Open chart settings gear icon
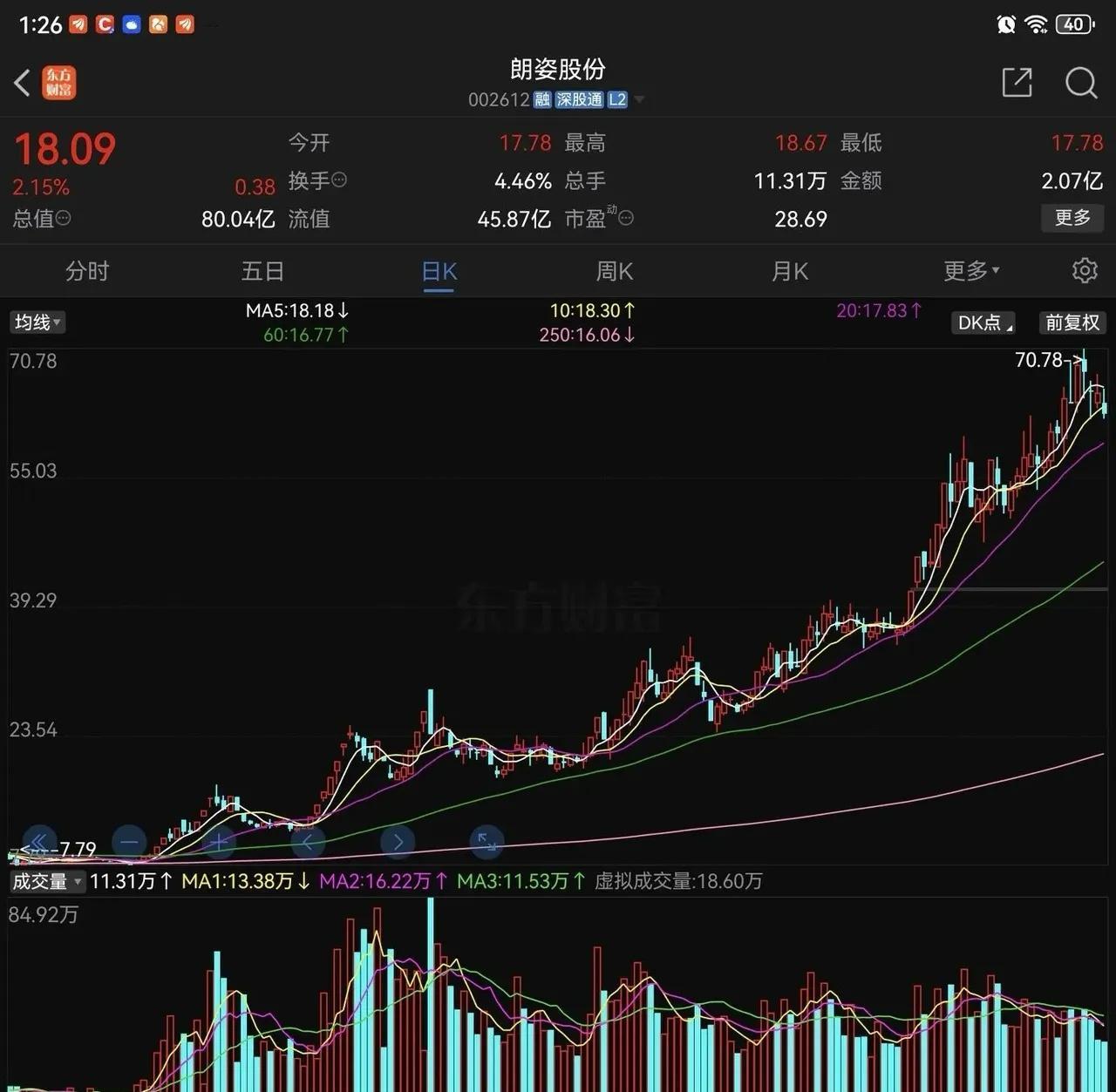This screenshot has width=1116, height=1092. pos(1085,270)
